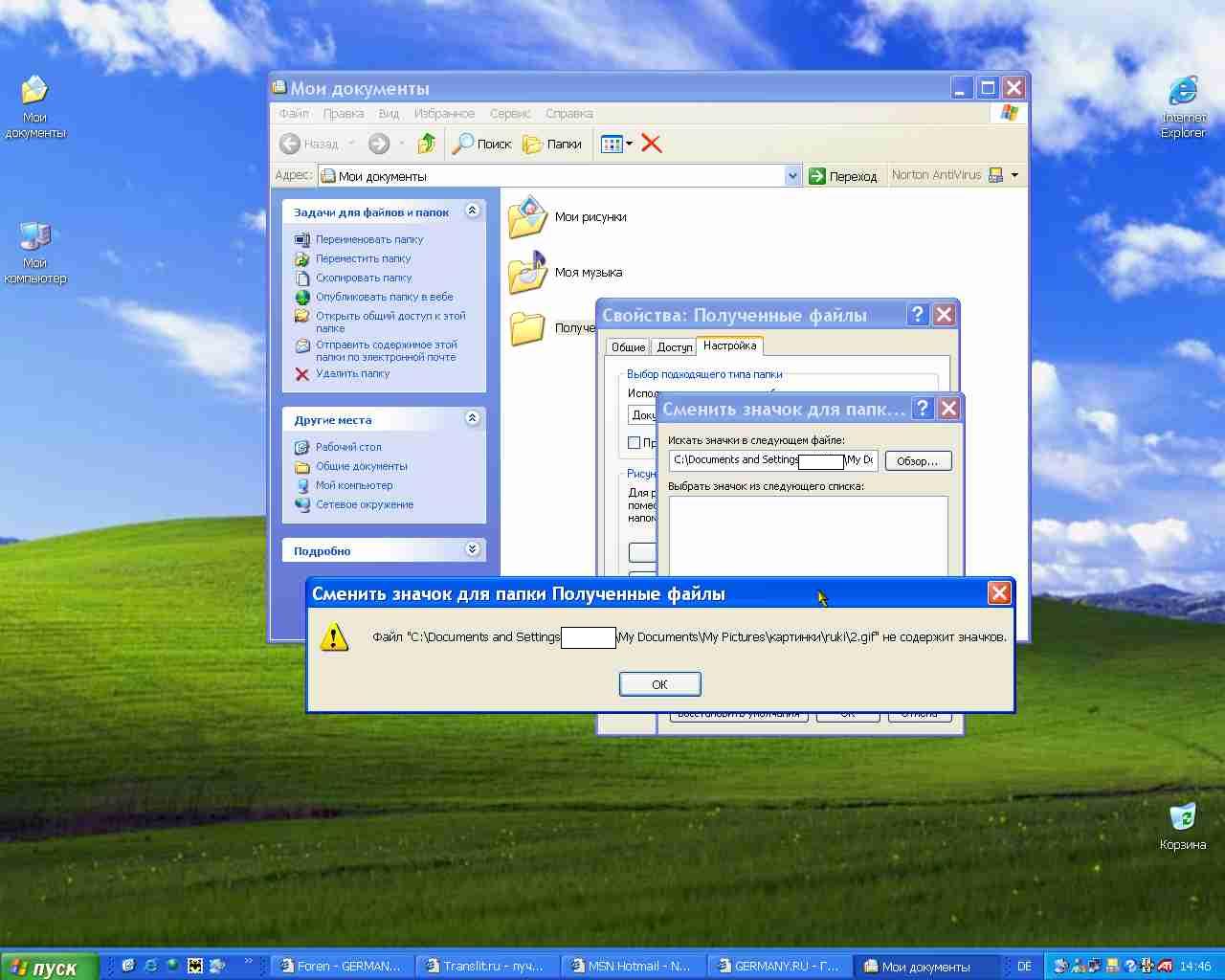
Task: Switch to the Доступ tab
Action: pyautogui.click(x=674, y=347)
